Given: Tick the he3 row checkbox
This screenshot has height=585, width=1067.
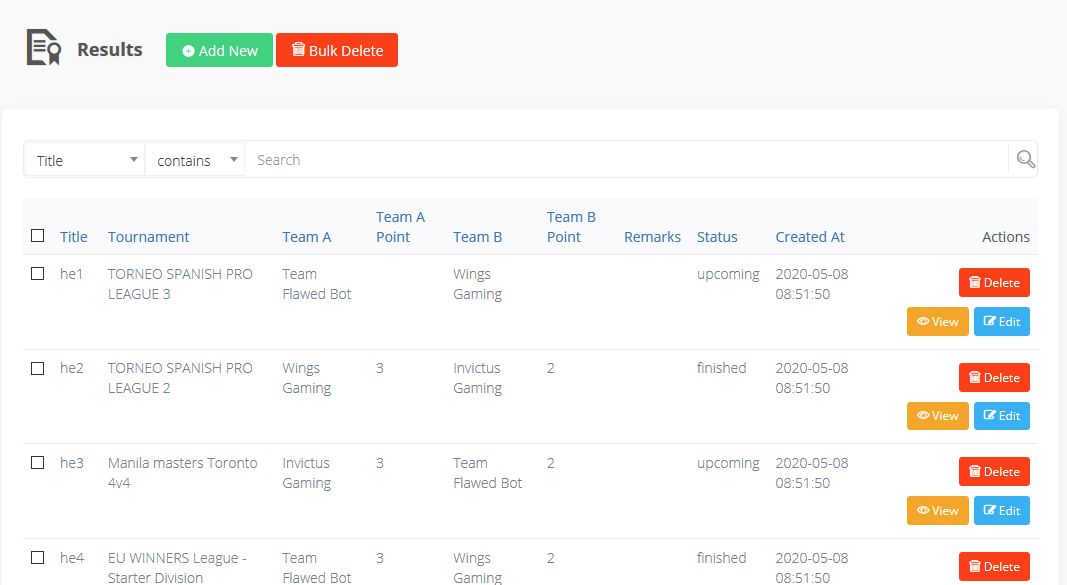Looking at the screenshot, I should [37, 463].
